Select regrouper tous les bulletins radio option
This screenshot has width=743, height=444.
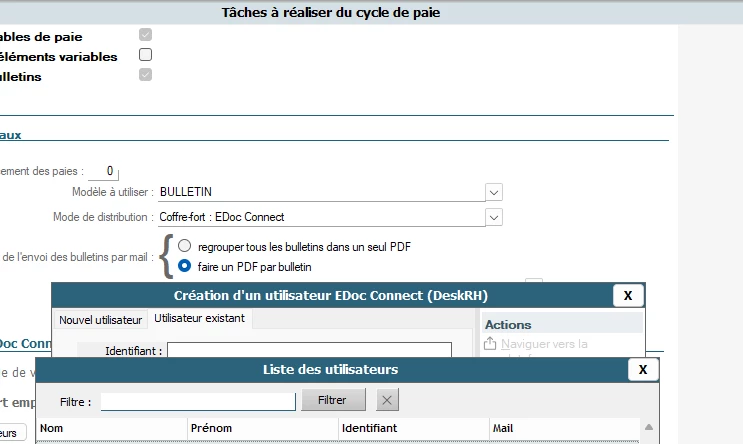point(184,246)
